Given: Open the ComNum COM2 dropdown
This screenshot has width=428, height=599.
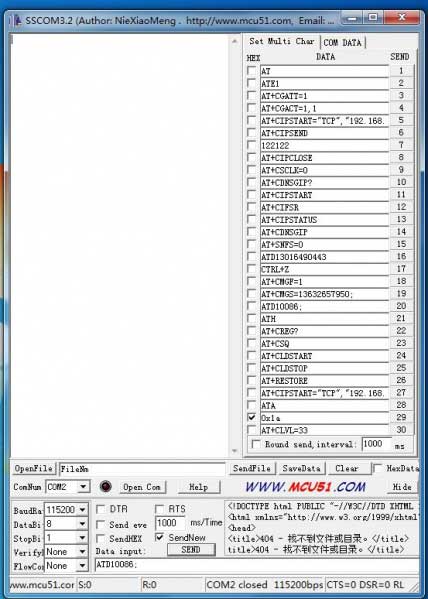Looking at the screenshot, I should pos(83,487).
